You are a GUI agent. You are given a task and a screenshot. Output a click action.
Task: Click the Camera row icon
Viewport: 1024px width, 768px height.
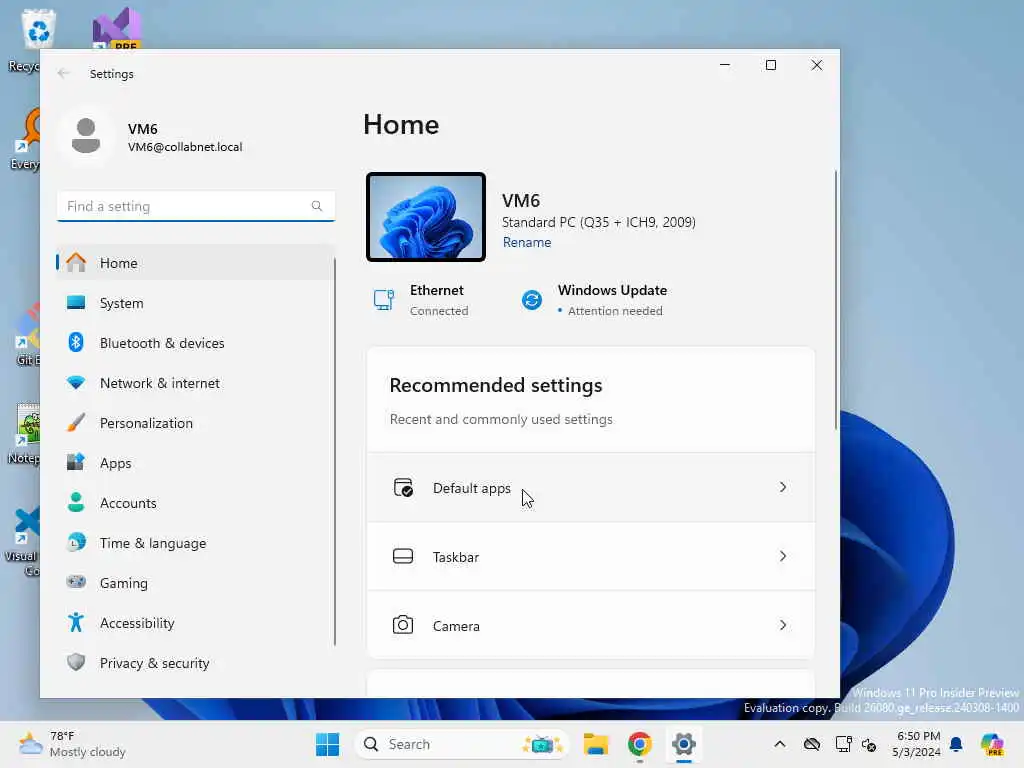point(403,625)
